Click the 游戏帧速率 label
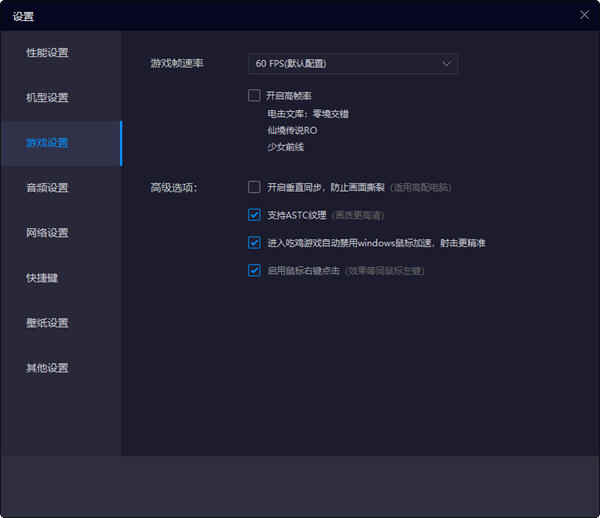 tap(174, 64)
